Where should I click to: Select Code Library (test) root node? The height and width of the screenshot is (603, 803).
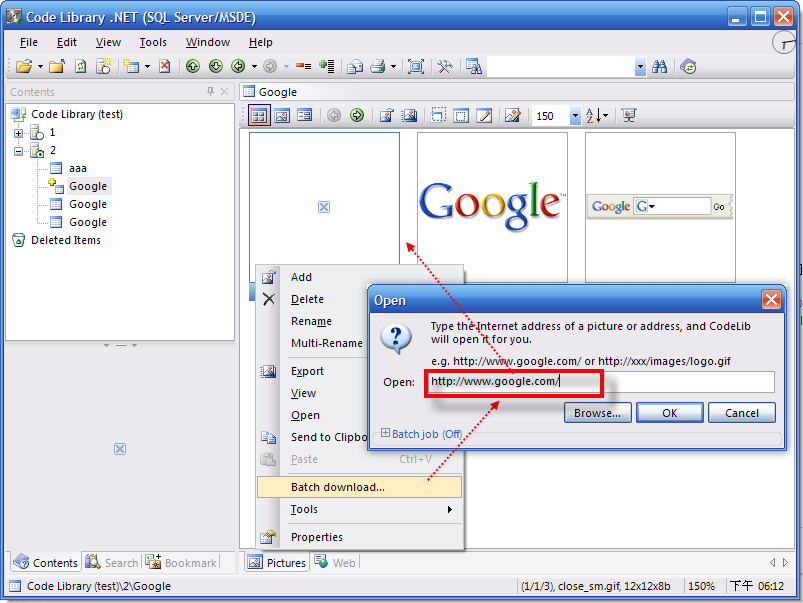(x=77, y=114)
